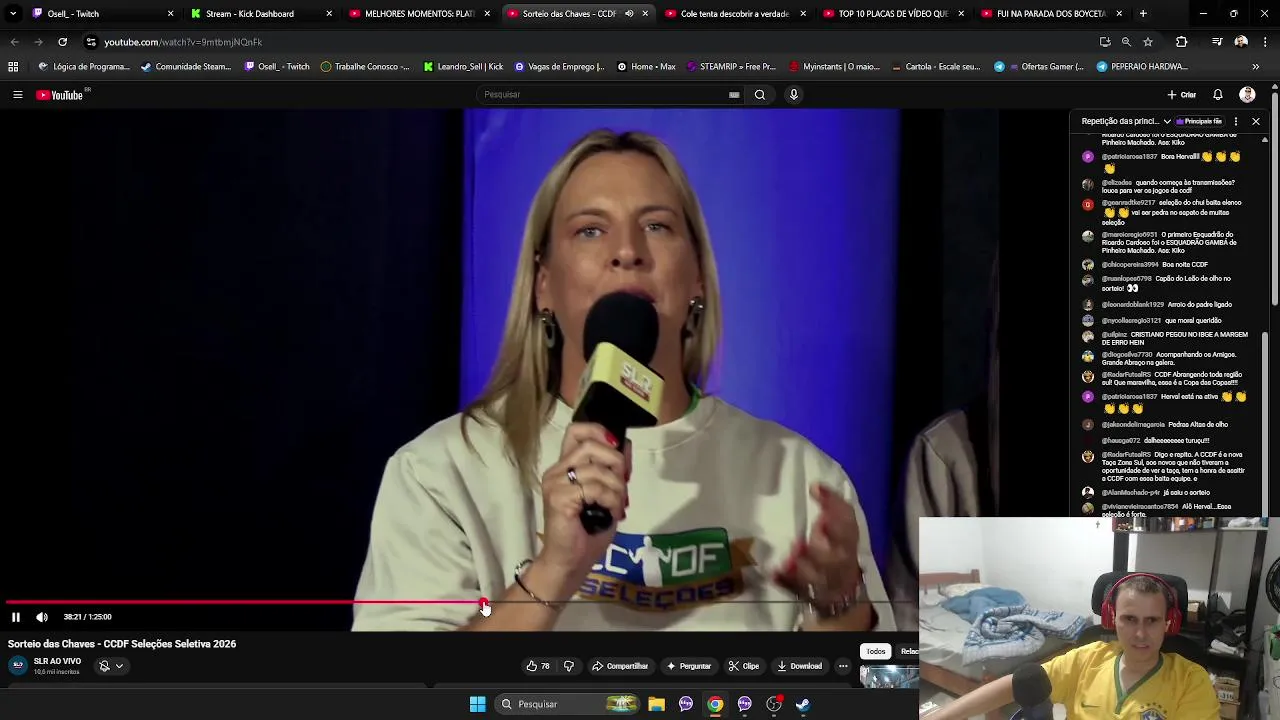Switch to TOP 10 PLACAS DE VÍDEO tab

[x=893, y=14]
